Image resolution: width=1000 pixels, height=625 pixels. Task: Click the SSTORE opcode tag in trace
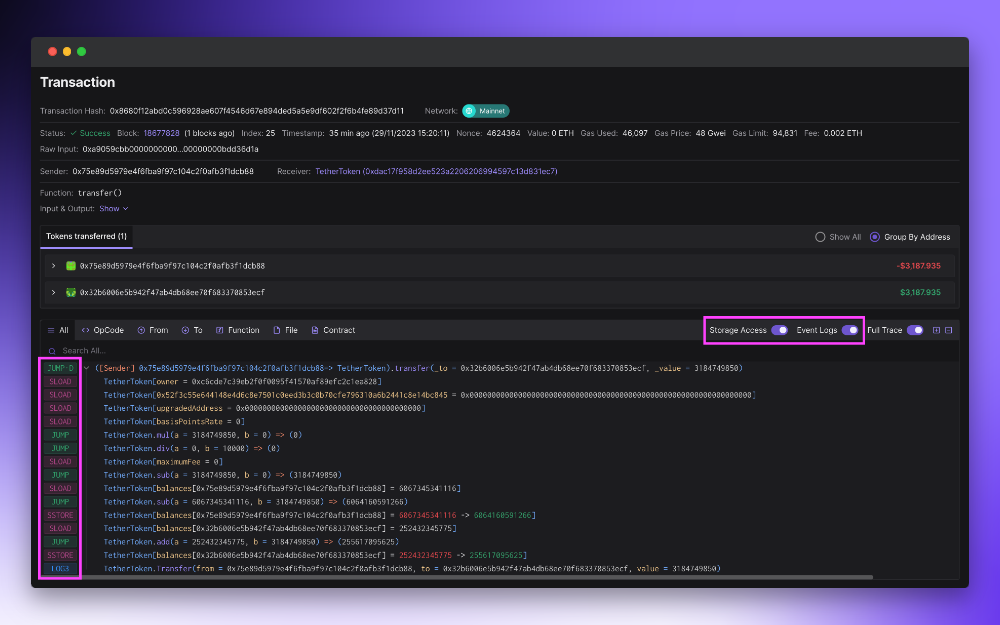pos(59,515)
